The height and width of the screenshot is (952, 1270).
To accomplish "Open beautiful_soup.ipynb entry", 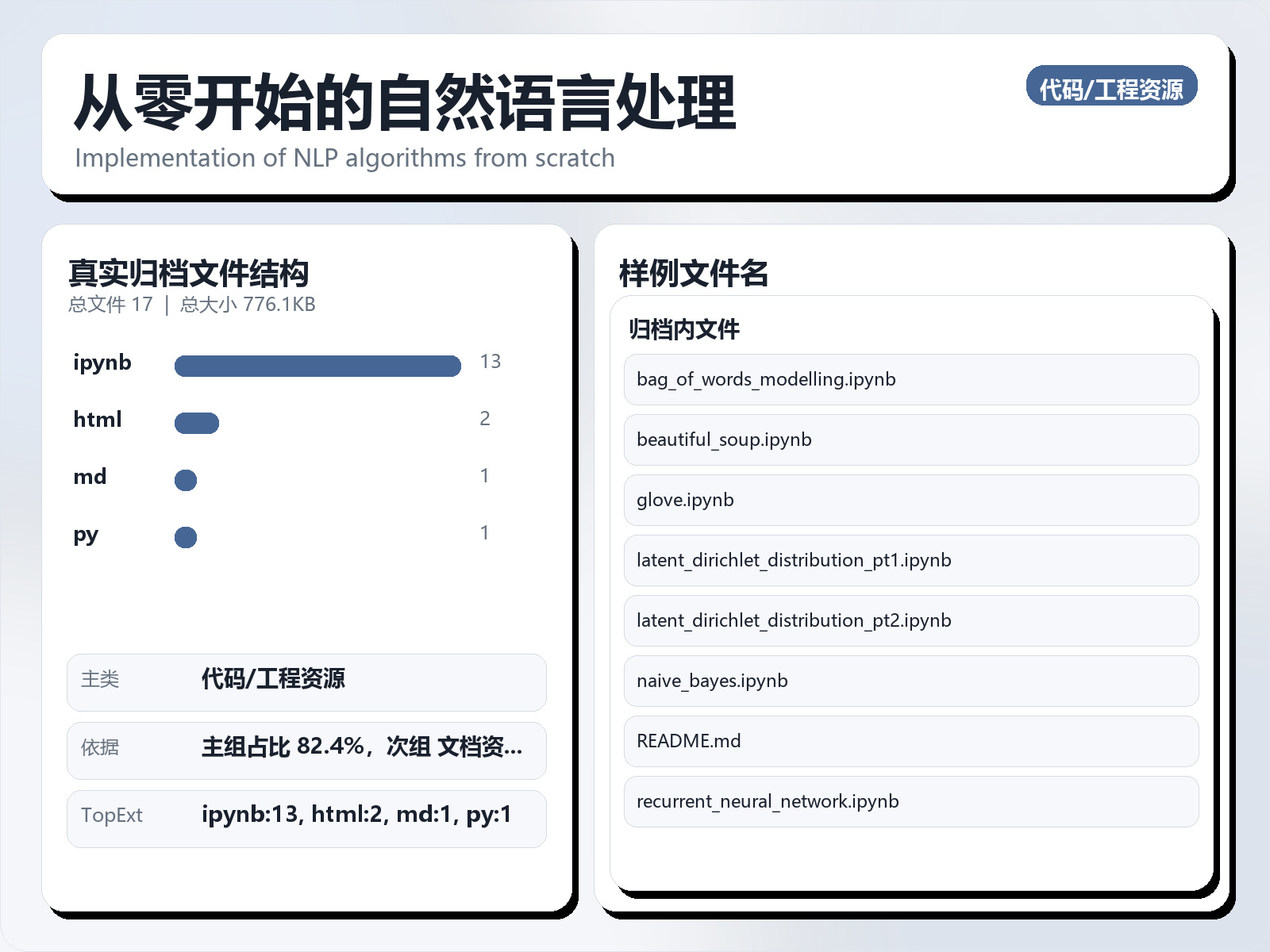I will point(910,440).
